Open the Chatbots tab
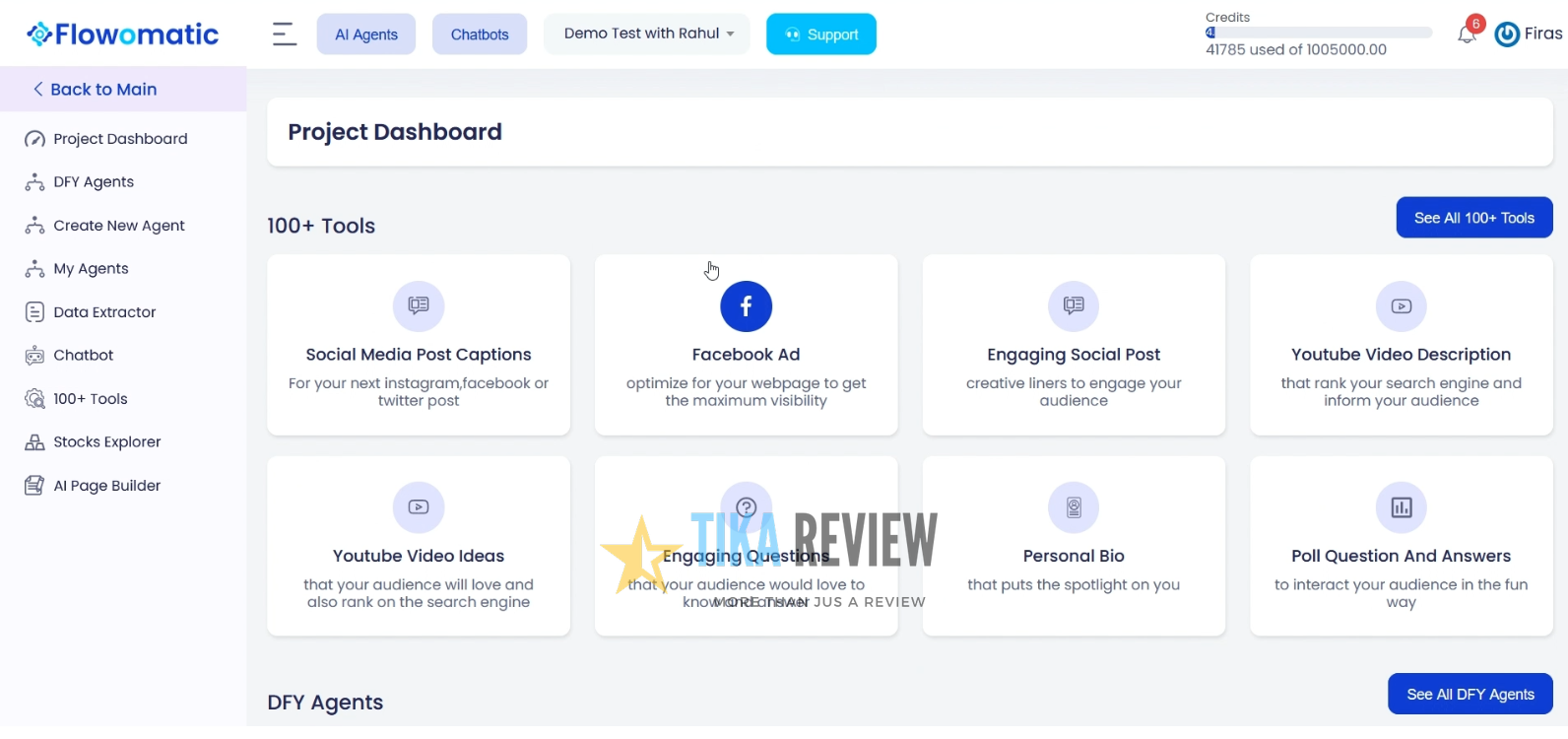 pos(480,34)
